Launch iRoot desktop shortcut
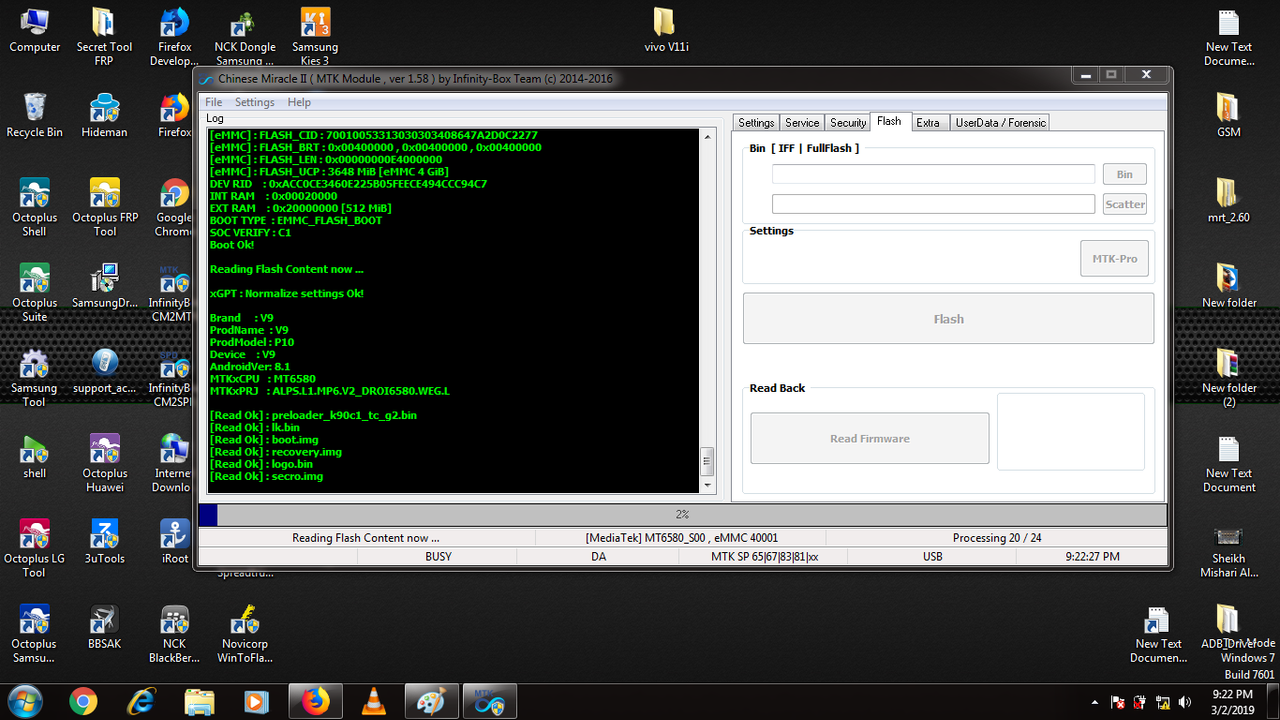This screenshot has width=1280, height=720. coord(174,542)
